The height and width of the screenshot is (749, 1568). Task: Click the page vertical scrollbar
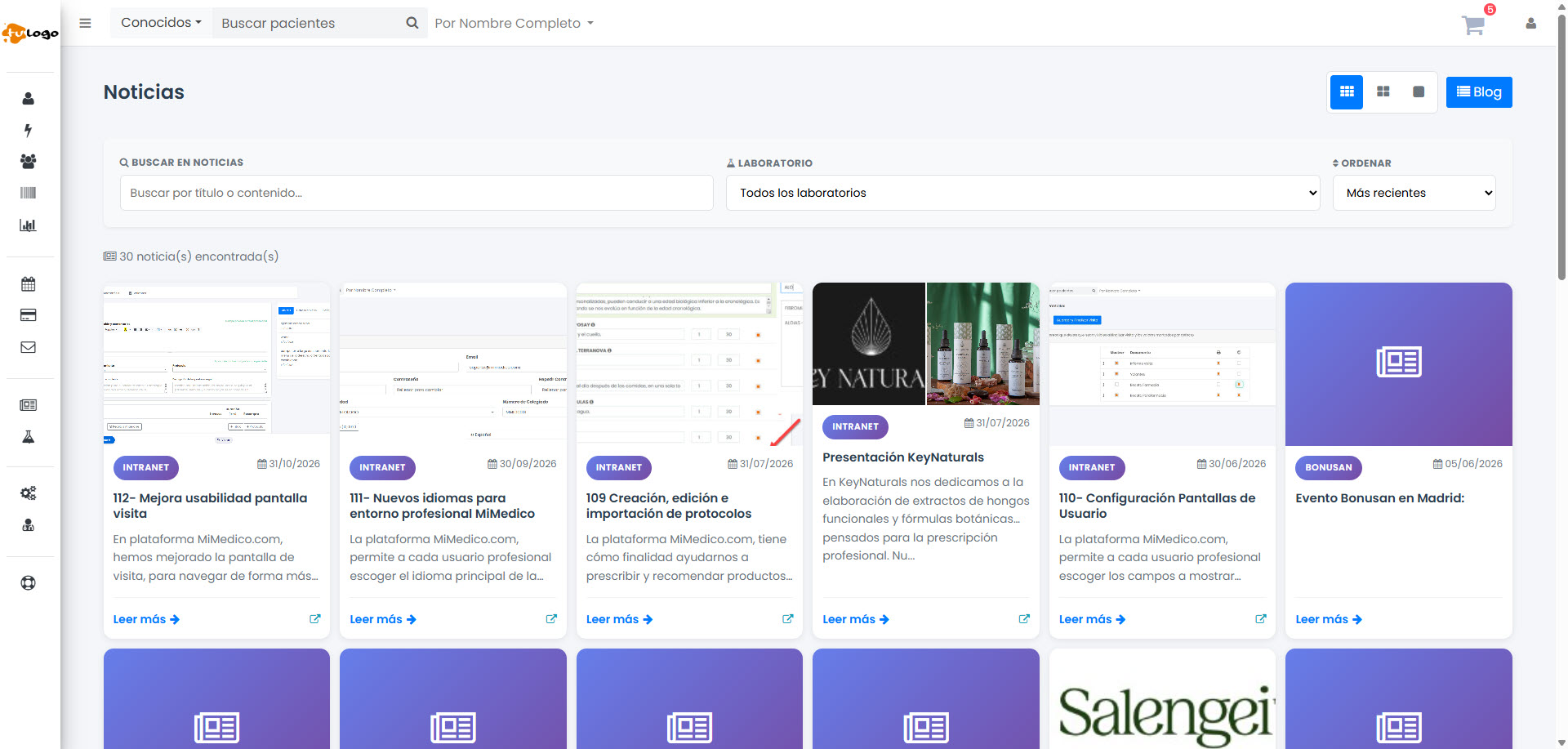1561,147
